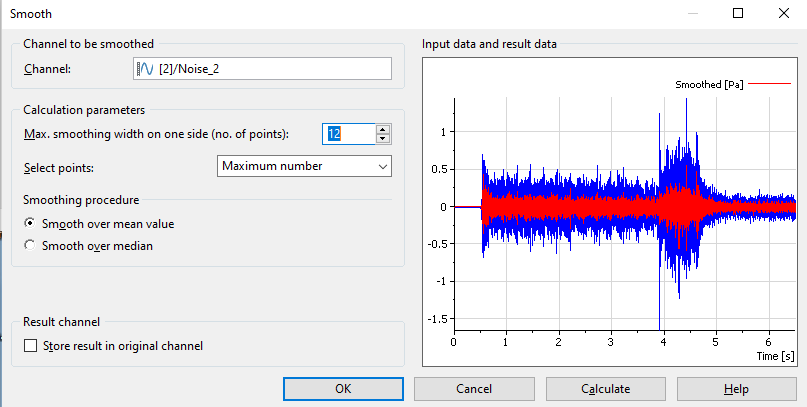
Task: Increase smoothing width with the up arrow
Action: (383, 129)
